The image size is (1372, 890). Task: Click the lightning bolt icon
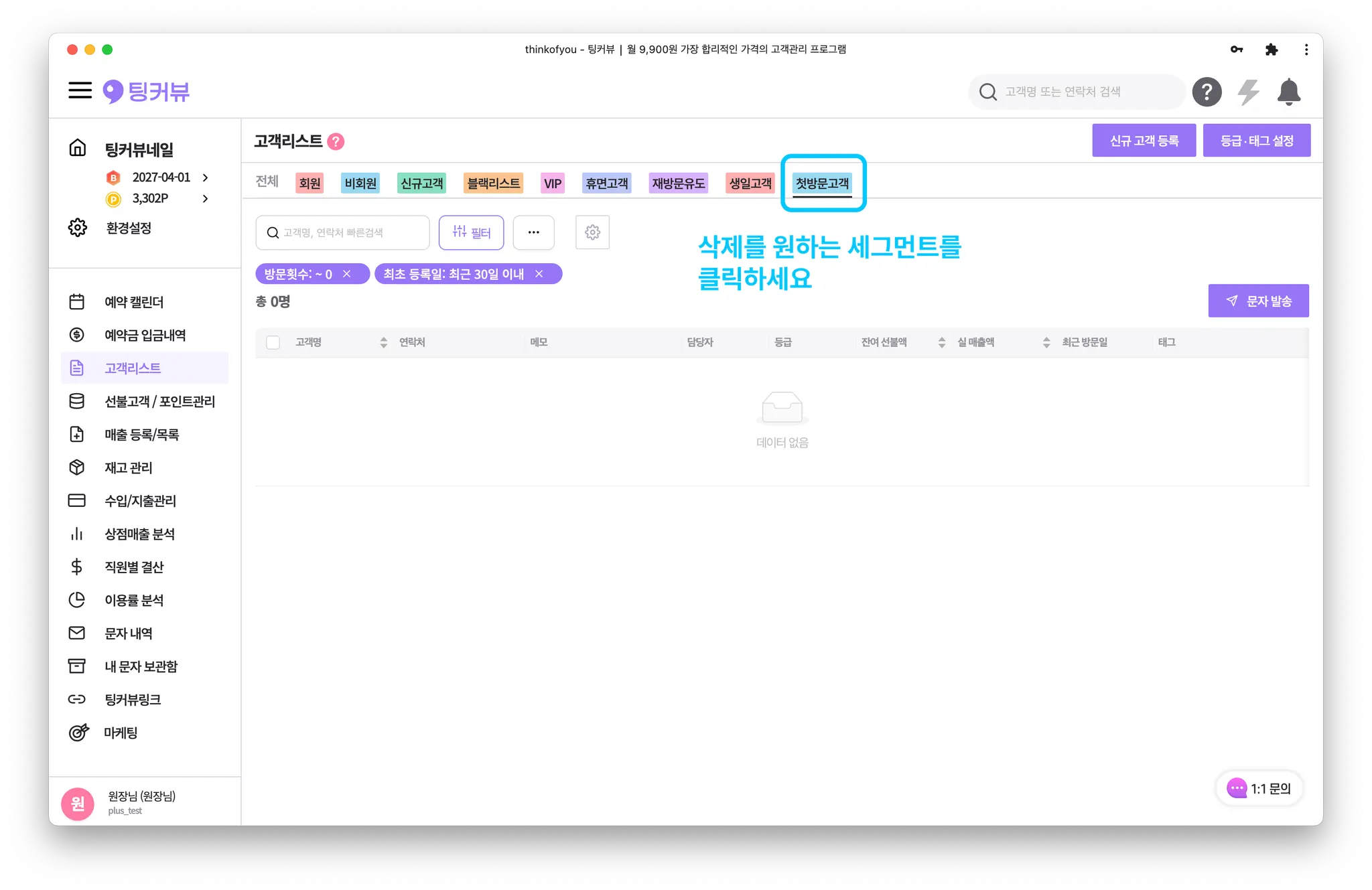(x=1248, y=92)
